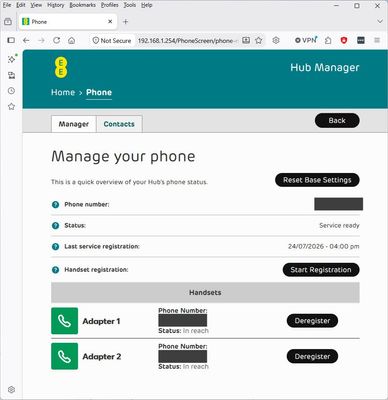This screenshot has width=388, height=400.
Task: Click Start Registration button
Action: pyautogui.click(x=321, y=270)
